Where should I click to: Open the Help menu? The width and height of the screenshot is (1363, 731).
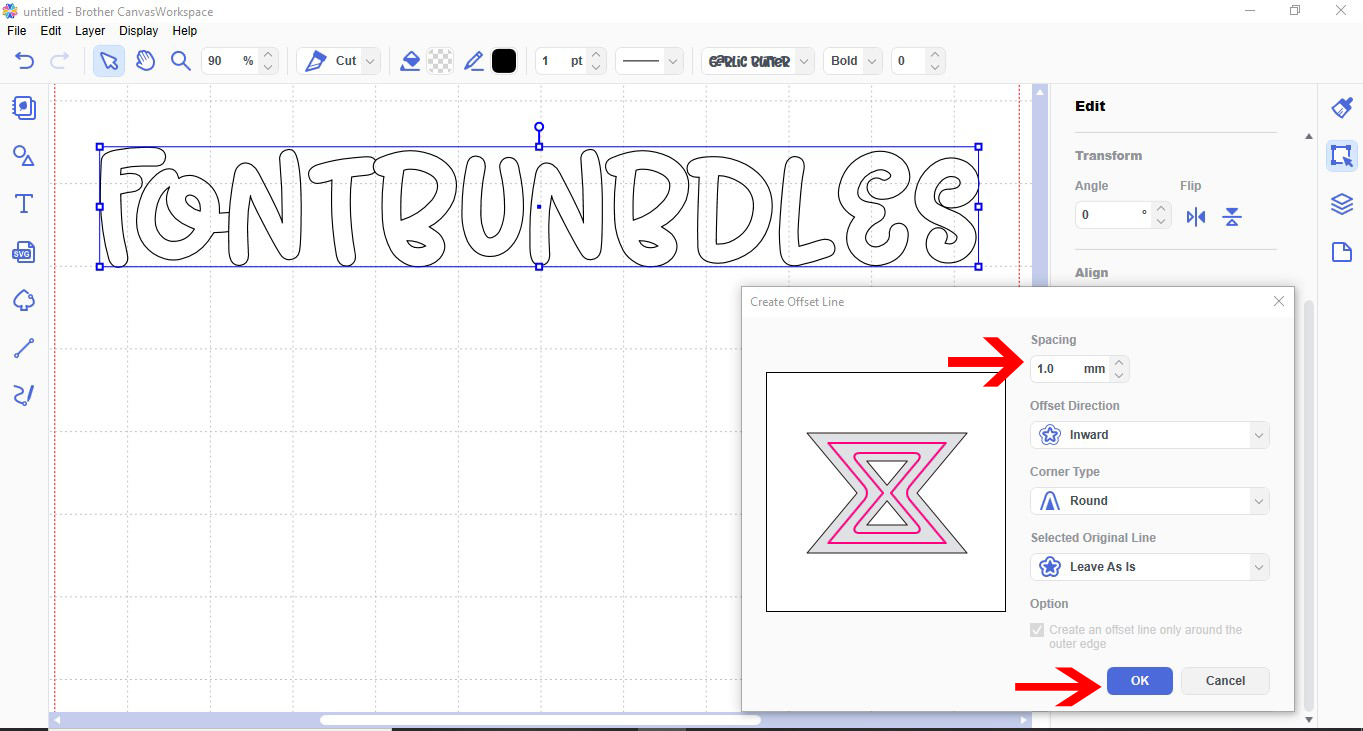185,31
